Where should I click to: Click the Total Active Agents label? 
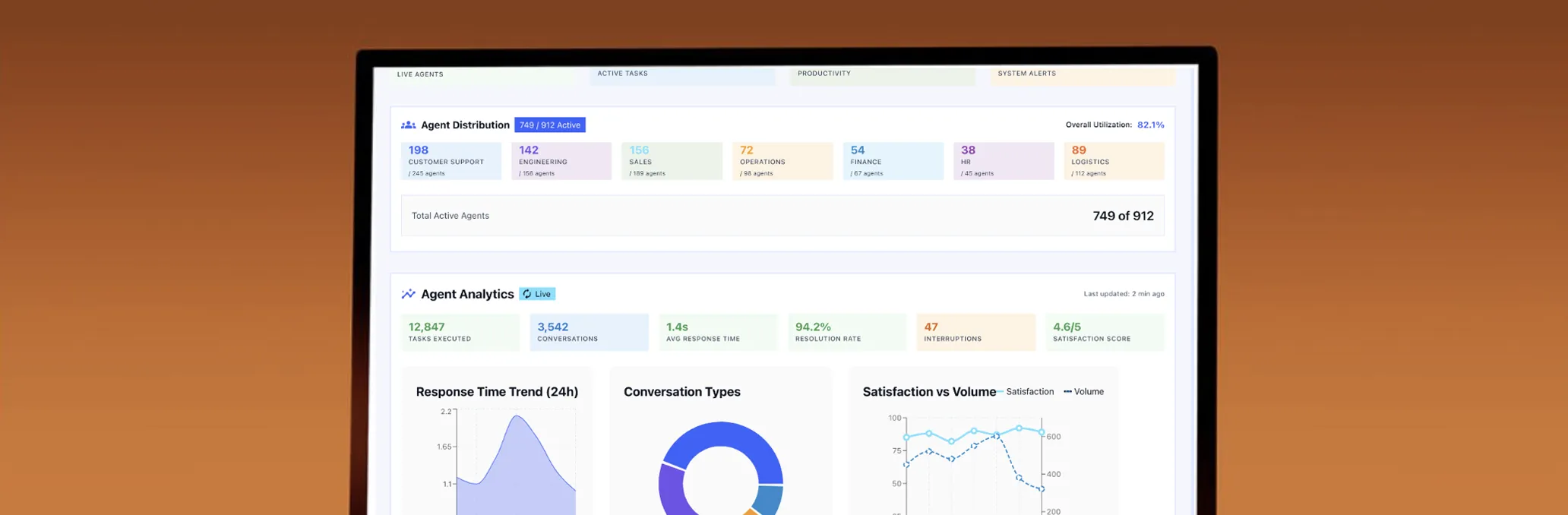coord(450,216)
